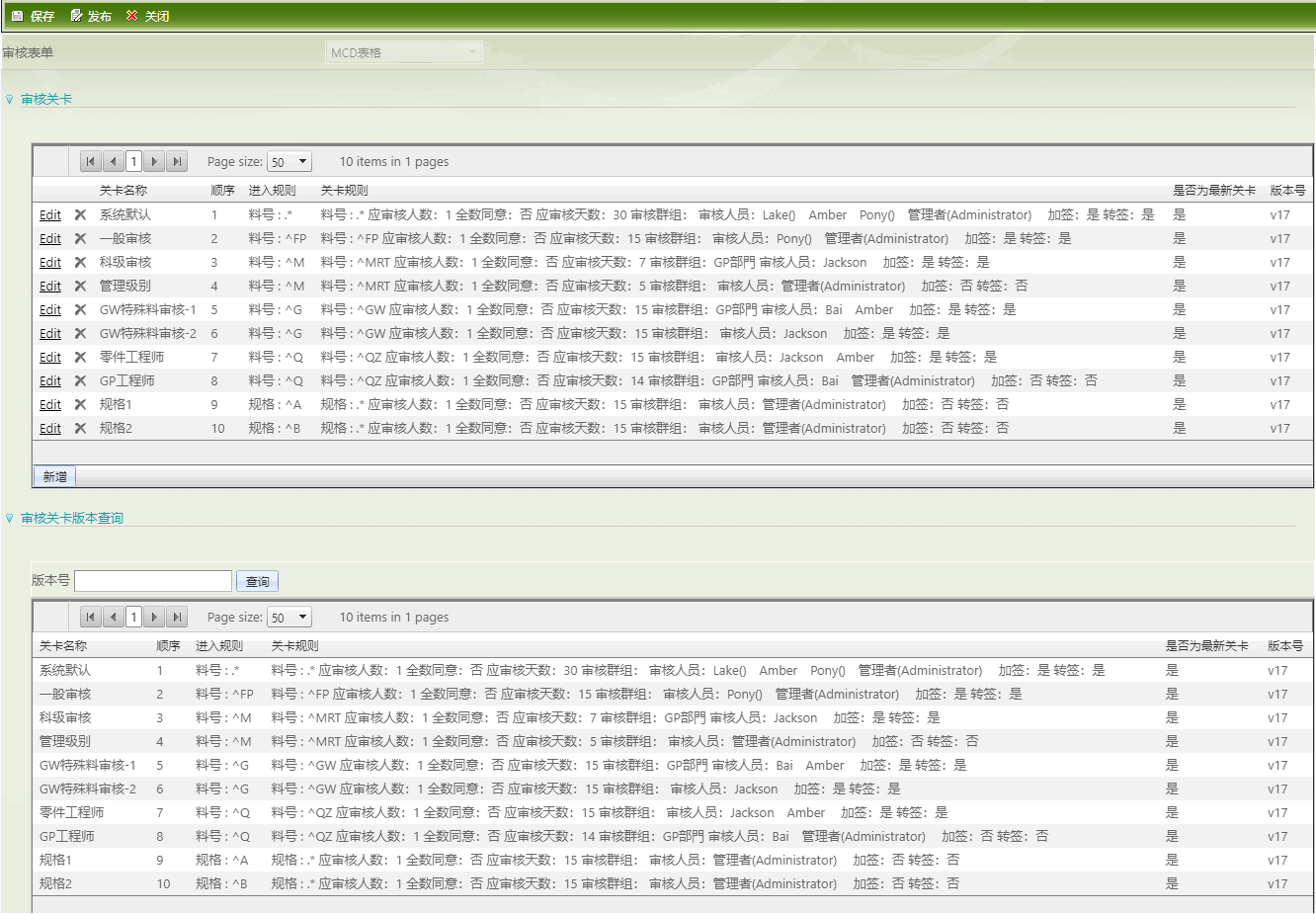Go to first page in lower grid
Viewport: 1316px width, 914px height.
coord(91,617)
